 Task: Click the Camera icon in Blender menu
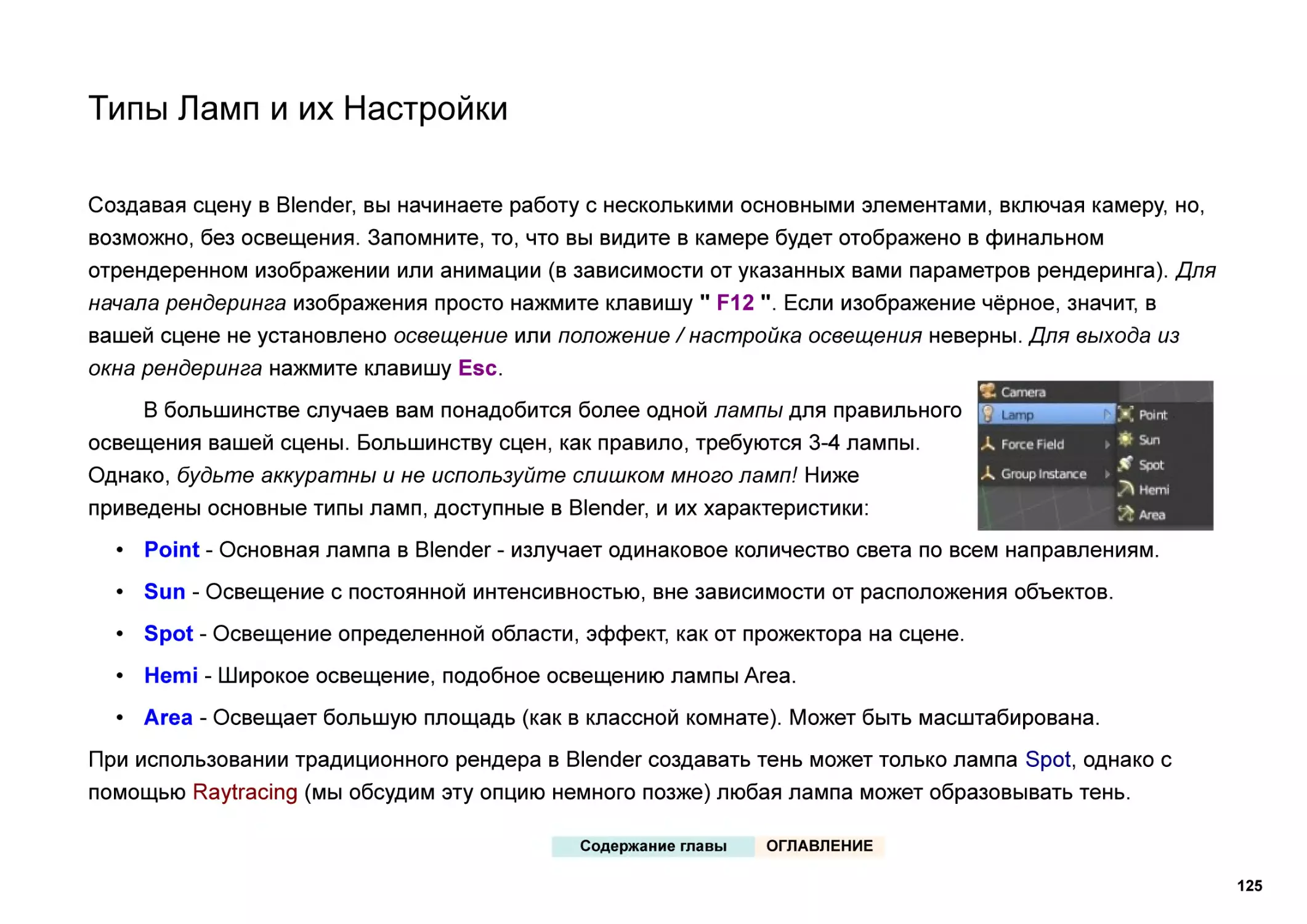tap(987, 391)
